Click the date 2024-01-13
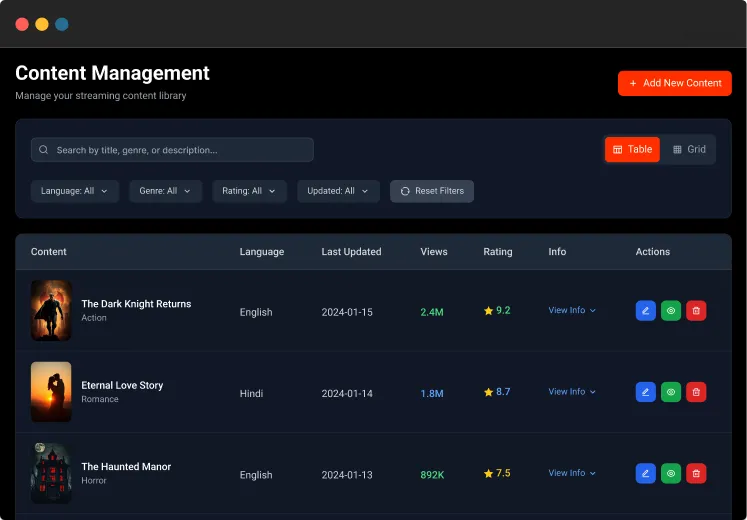Viewport: 747px width, 520px height. tap(347, 475)
